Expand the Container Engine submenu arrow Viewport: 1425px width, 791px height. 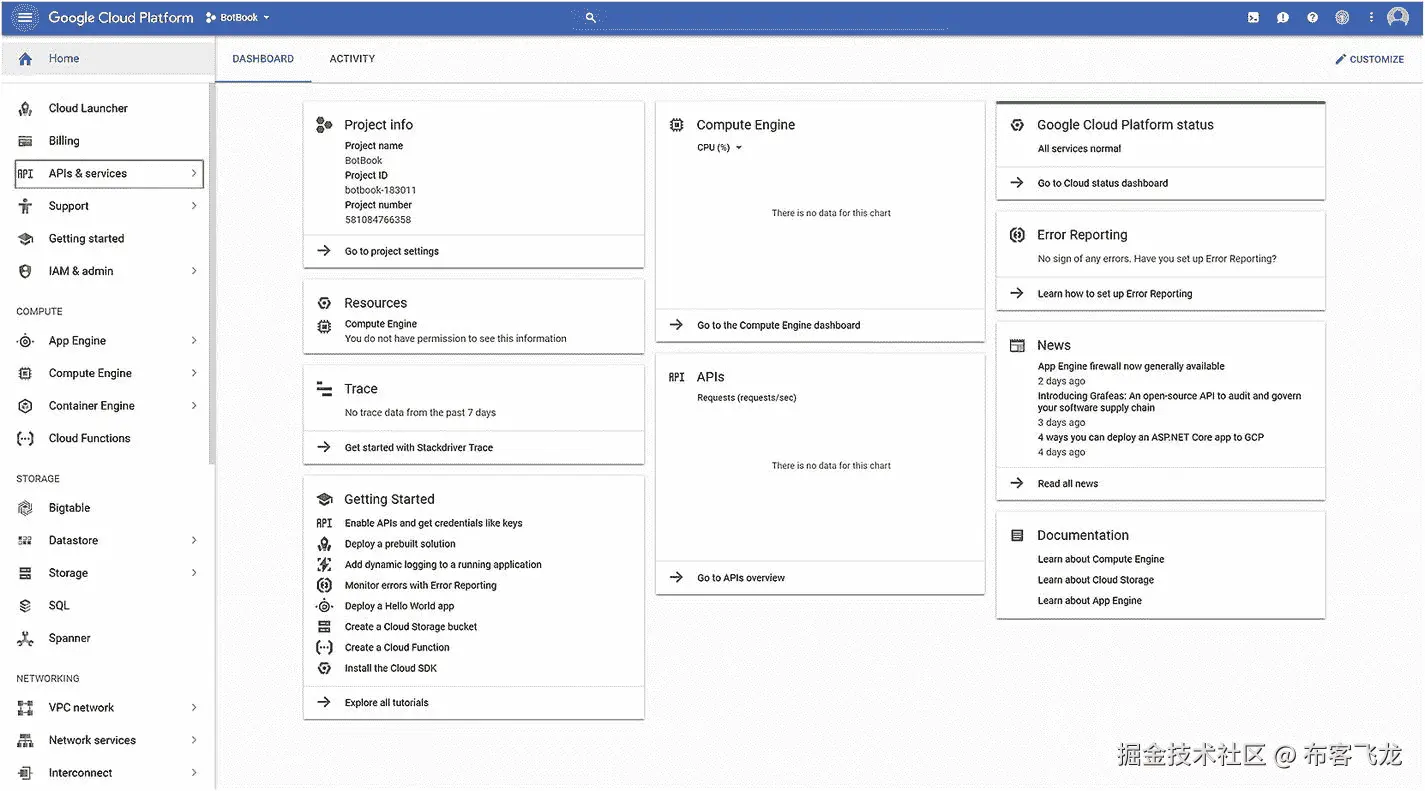coord(194,406)
